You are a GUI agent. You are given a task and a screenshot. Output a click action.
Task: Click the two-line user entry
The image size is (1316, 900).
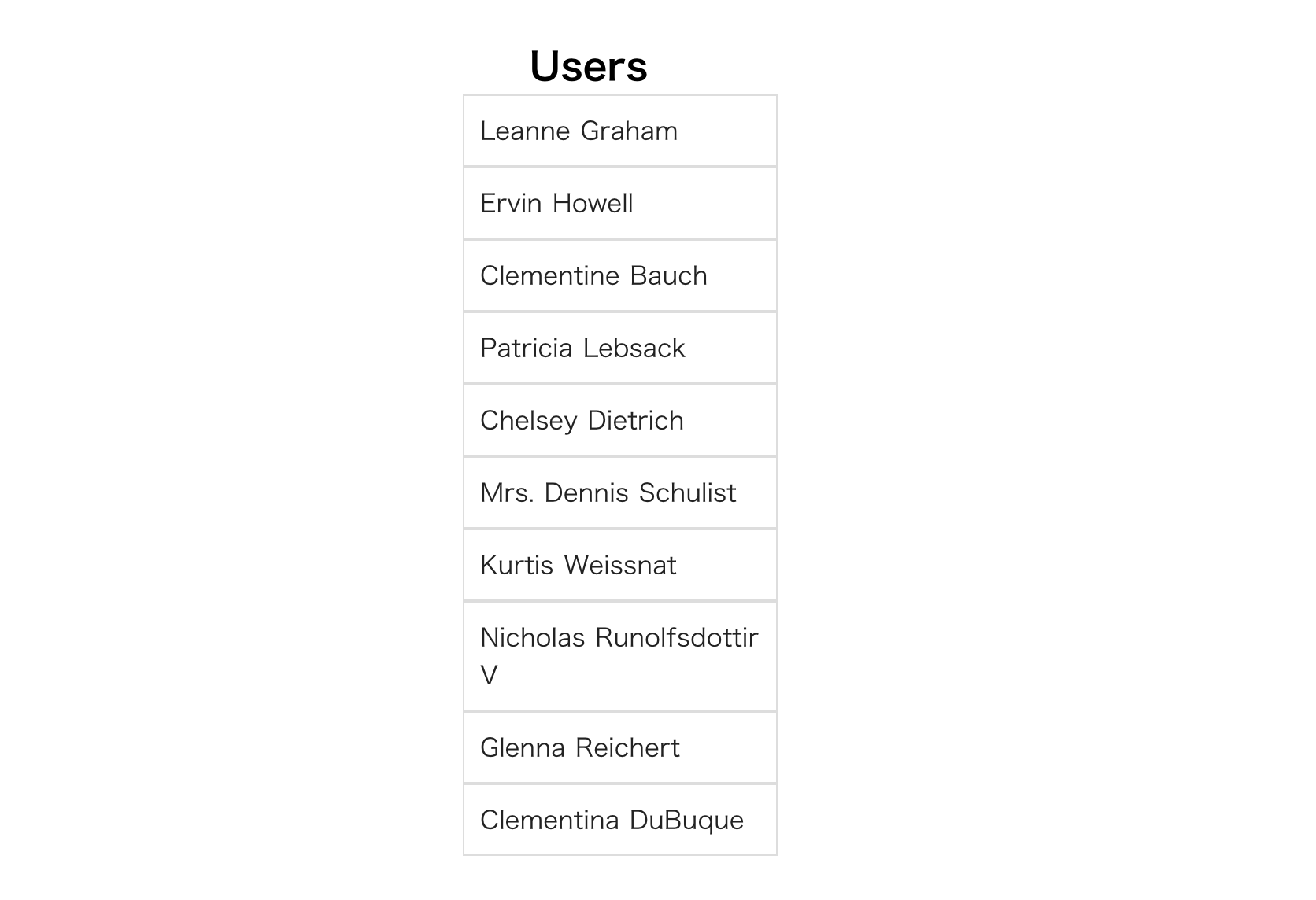(x=619, y=656)
